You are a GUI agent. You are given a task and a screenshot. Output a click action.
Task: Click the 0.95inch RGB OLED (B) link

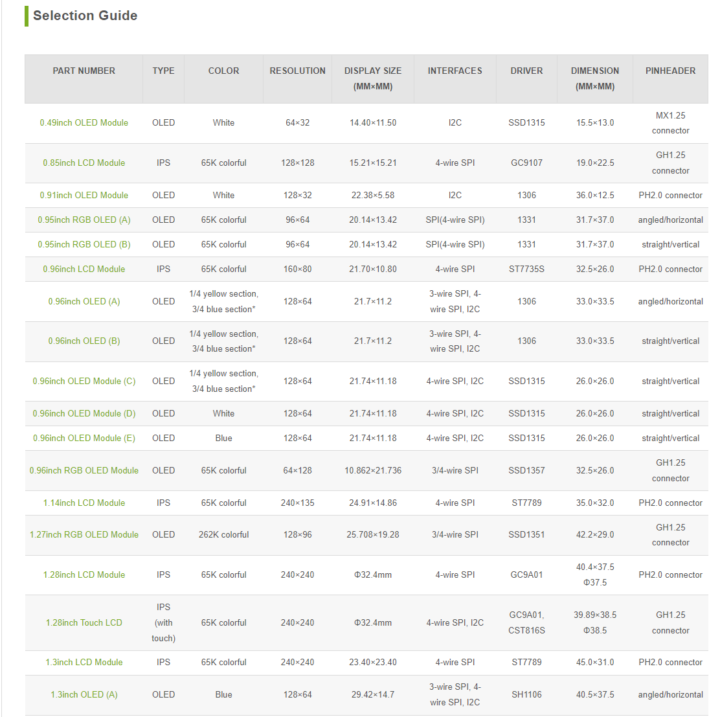click(x=84, y=244)
